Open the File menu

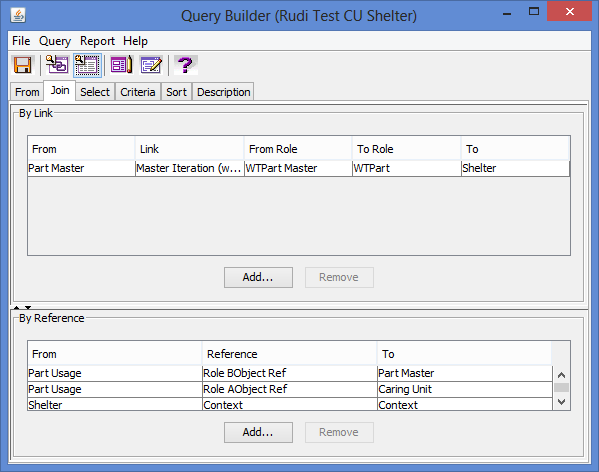click(x=21, y=41)
